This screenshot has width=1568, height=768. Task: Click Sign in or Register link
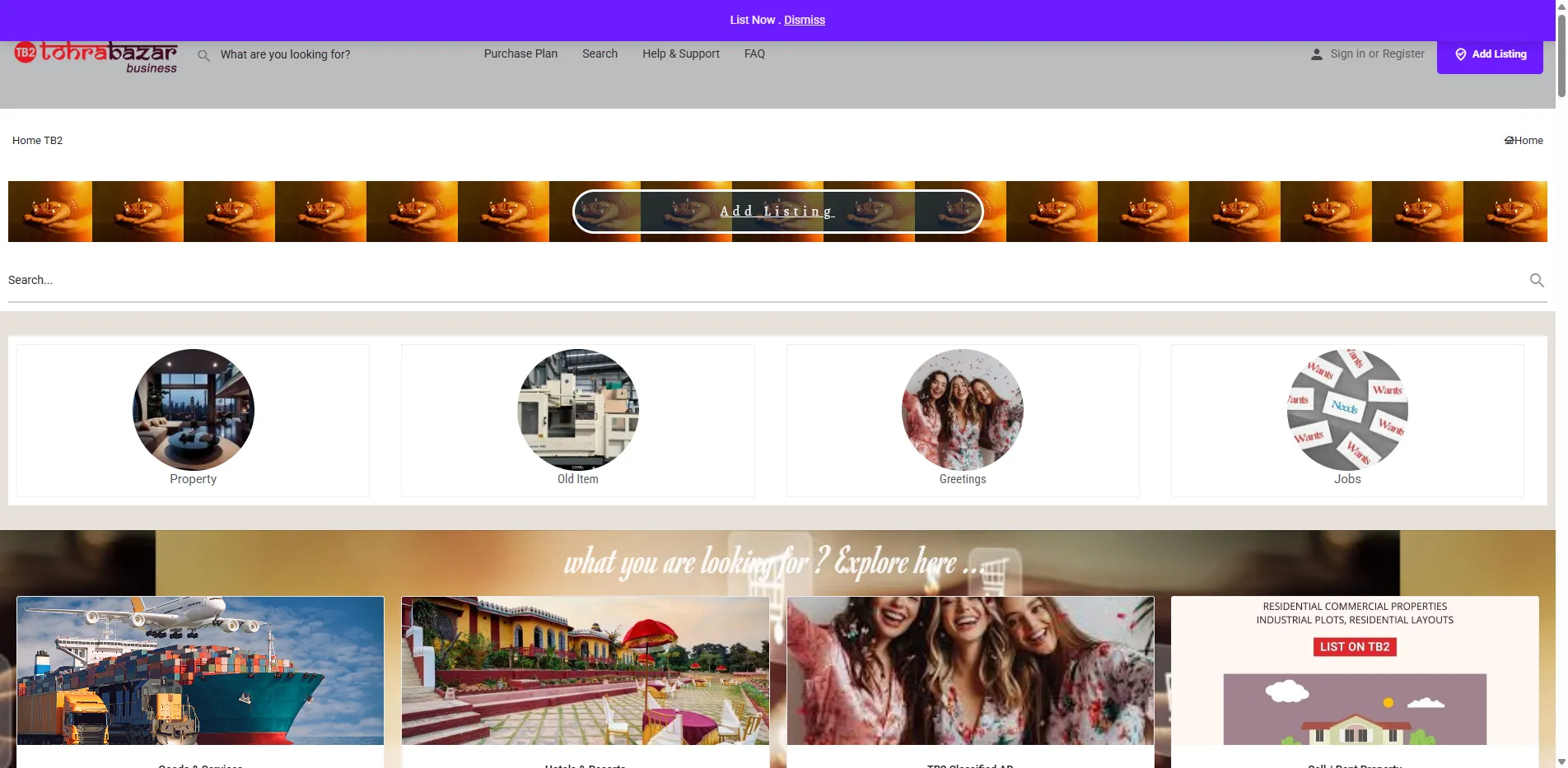click(x=1377, y=54)
